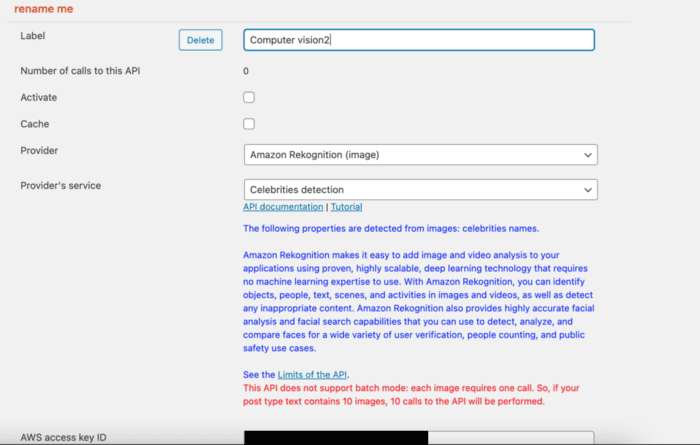Viewport: 700px width, 445px height.
Task: Click the Delete button next to Label
Action: point(200,40)
